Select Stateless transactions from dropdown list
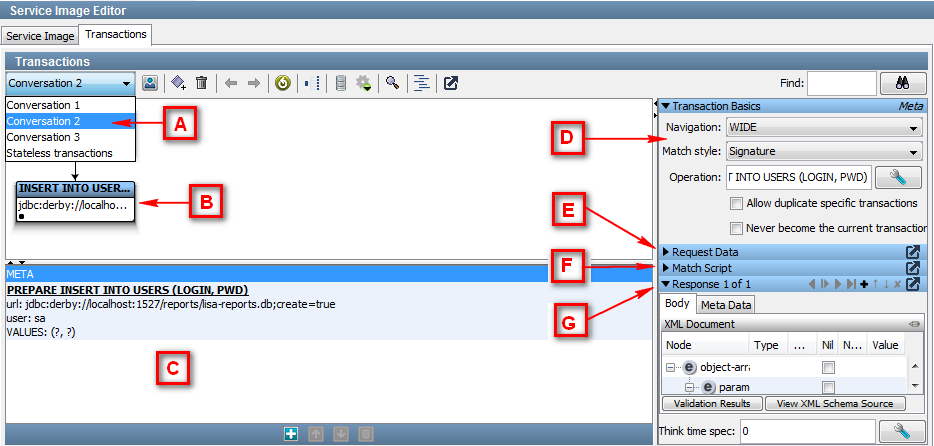The height and width of the screenshot is (446, 934). click(70, 153)
